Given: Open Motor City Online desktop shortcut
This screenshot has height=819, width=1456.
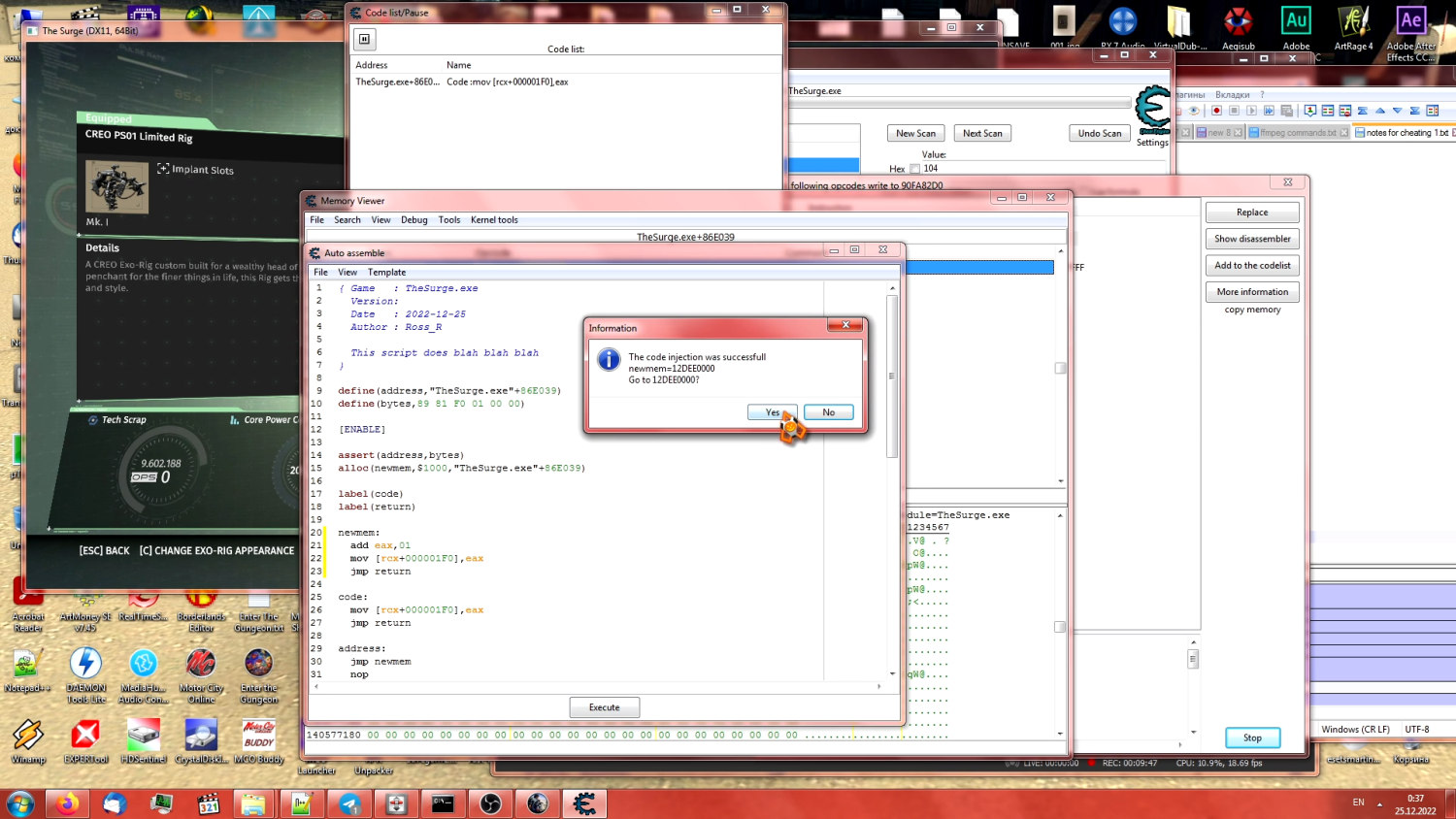Looking at the screenshot, I should click(201, 675).
